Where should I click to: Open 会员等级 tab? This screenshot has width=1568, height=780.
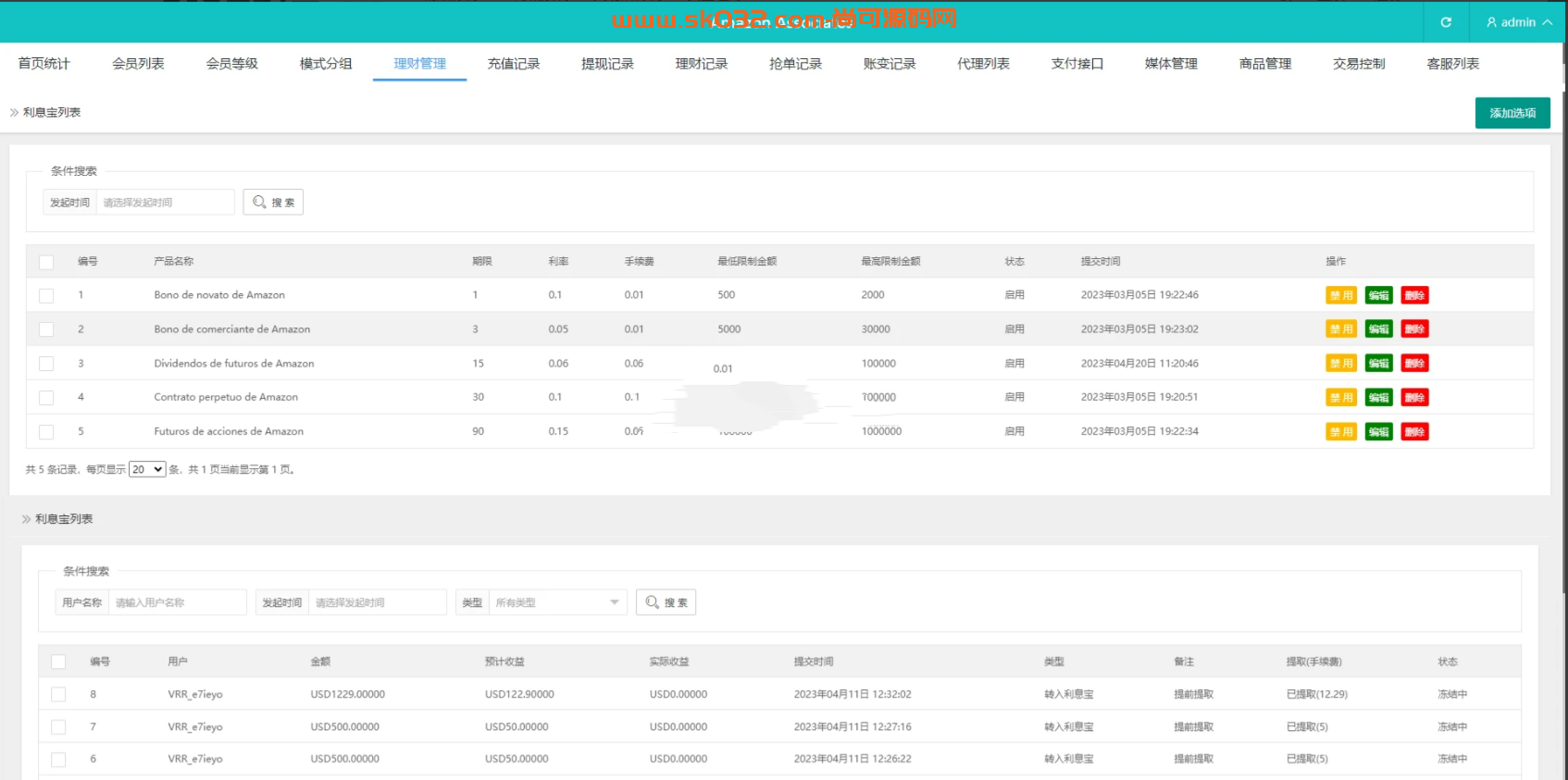click(232, 63)
